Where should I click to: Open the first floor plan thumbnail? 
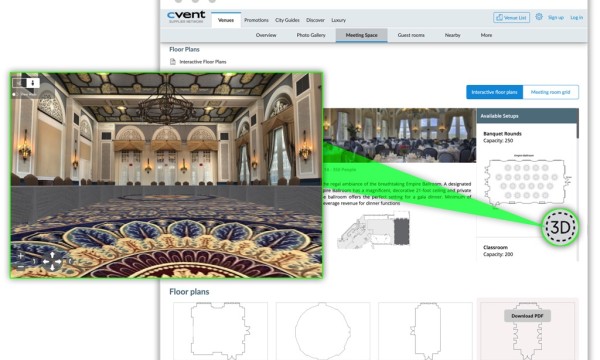point(220,331)
